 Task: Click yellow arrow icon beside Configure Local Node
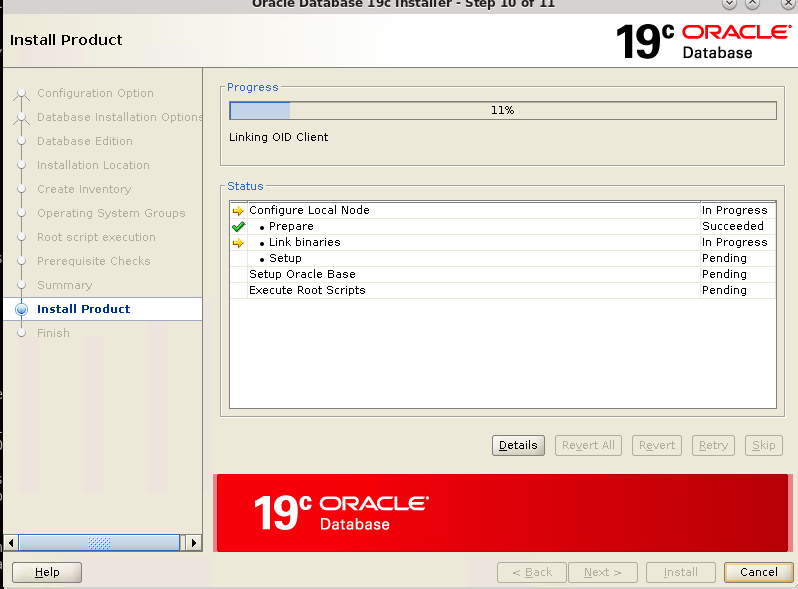pyautogui.click(x=238, y=211)
